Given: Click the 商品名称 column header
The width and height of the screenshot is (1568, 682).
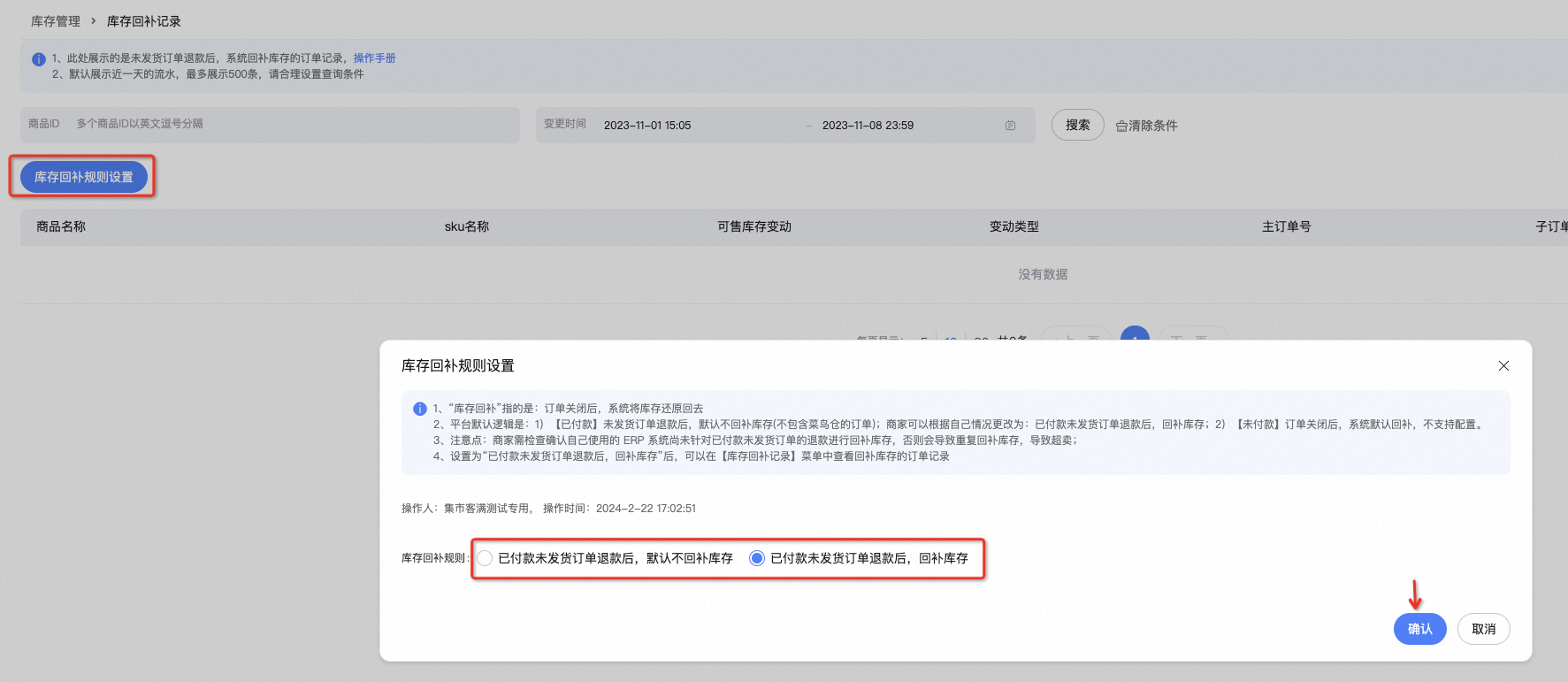Looking at the screenshot, I should point(61,226).
